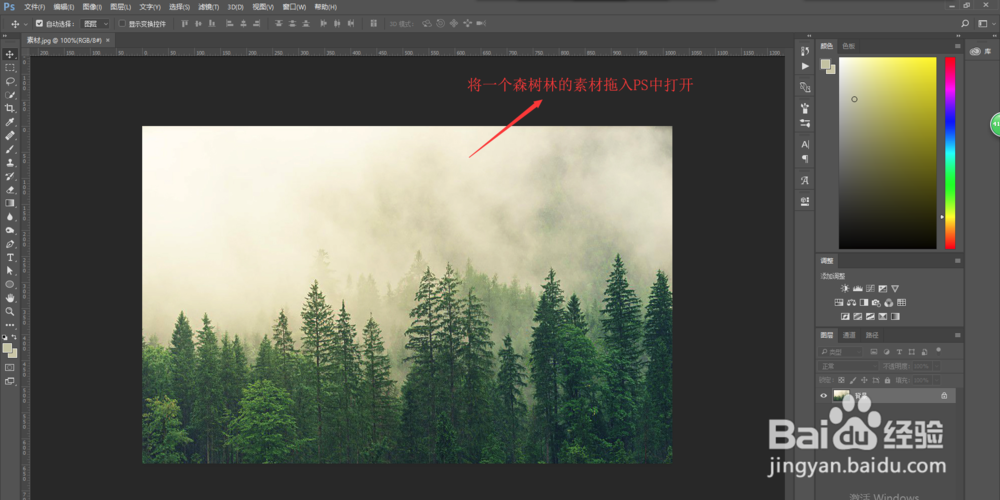Open the opacity value dropdown arrow
1000x500 pixels.
(935, 366)
